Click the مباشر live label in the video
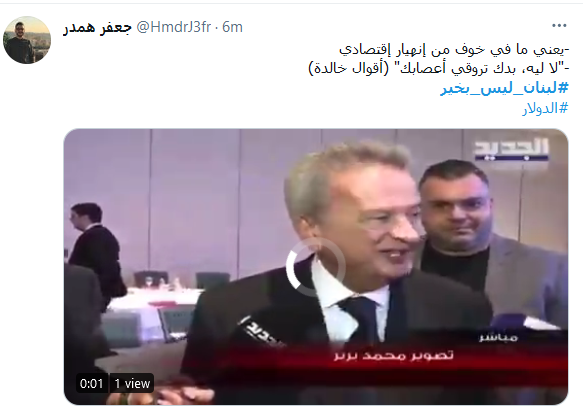The width and height of the screenshot is (583, 411). click(498, 337)
